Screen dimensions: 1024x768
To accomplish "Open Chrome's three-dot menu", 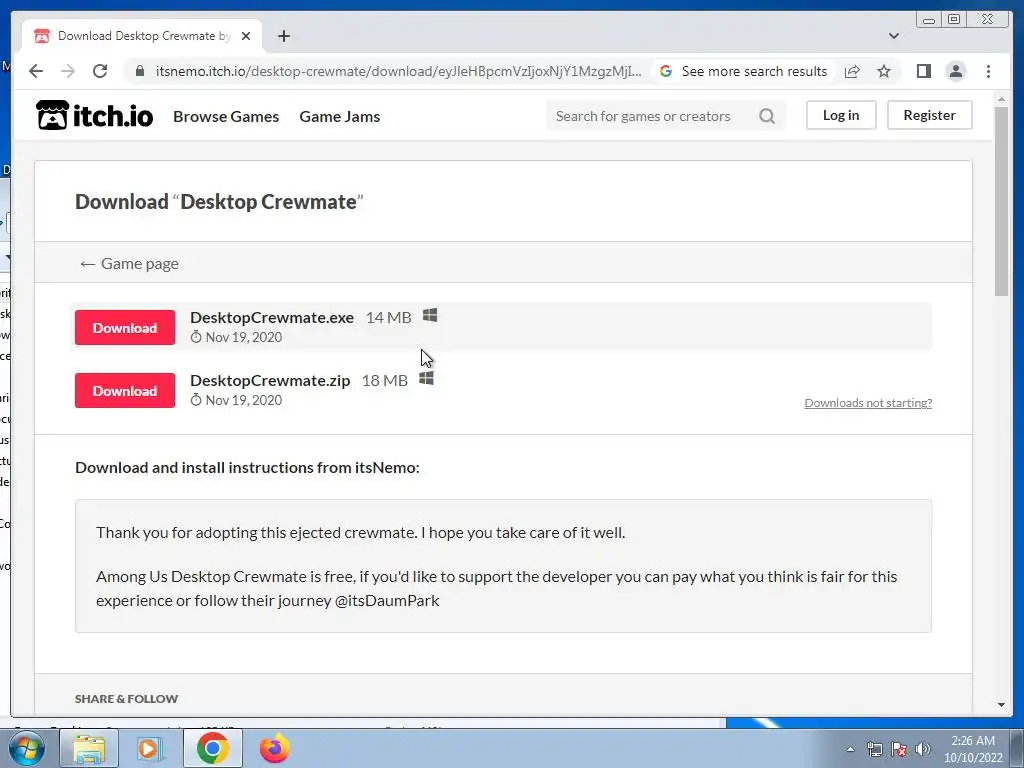I will (988, 71).
